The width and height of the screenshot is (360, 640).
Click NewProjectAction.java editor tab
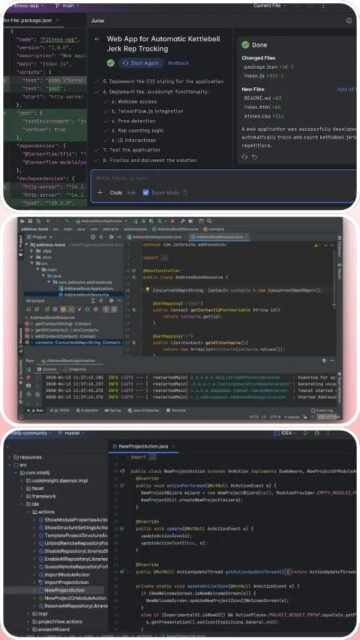click(142, 446)
